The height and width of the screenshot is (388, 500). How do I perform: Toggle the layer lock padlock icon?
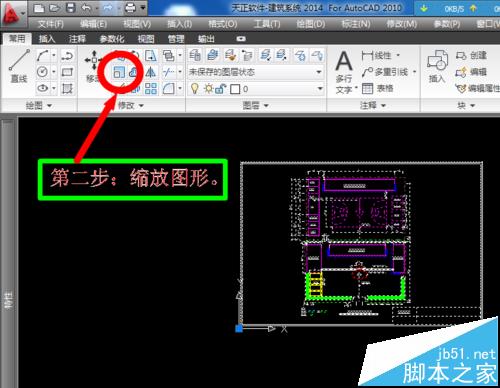(x=221, y=89)
